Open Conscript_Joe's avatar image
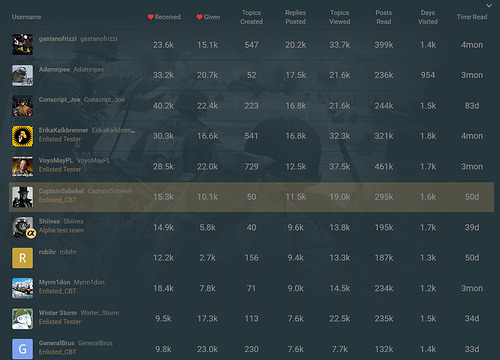The height and width of the screenshot is (360, 500). pyautogui.click(x=22, y=106)
